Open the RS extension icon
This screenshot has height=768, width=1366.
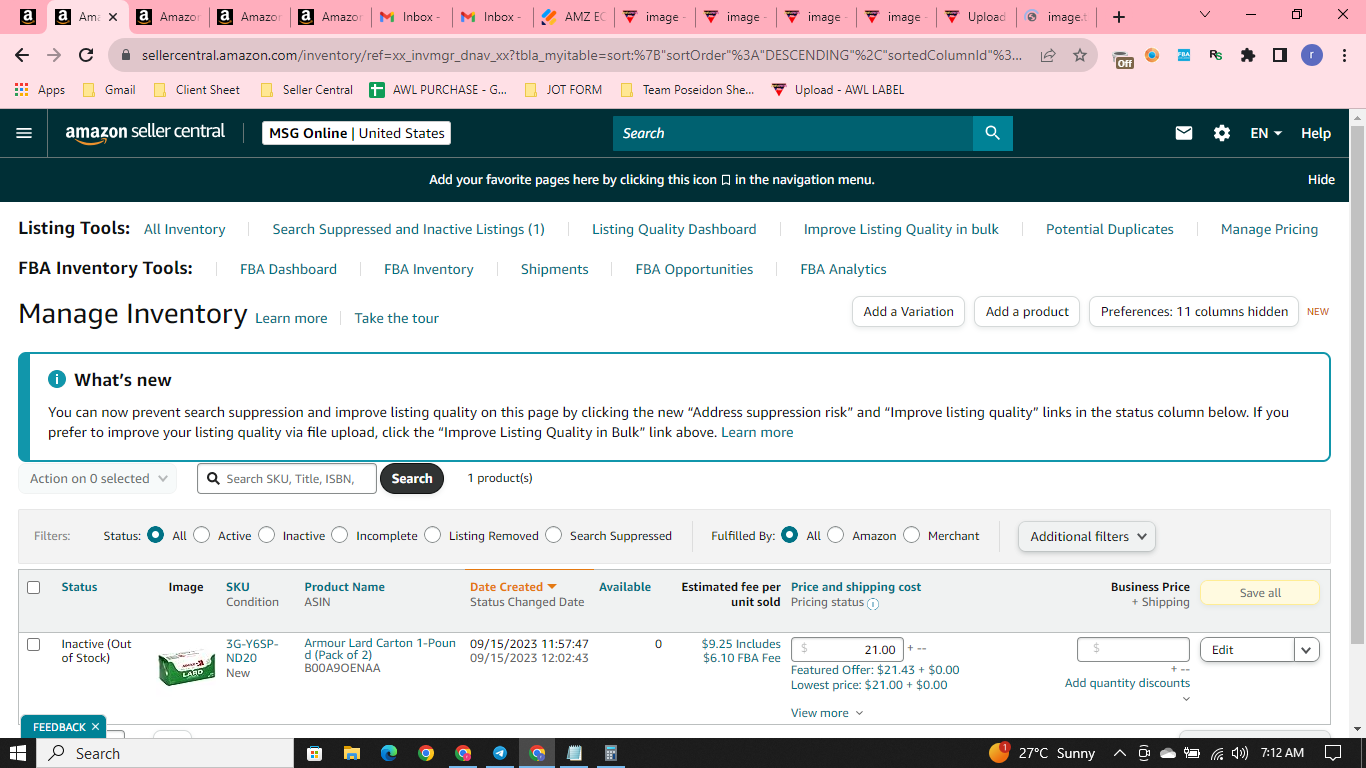coord(1216,55)
